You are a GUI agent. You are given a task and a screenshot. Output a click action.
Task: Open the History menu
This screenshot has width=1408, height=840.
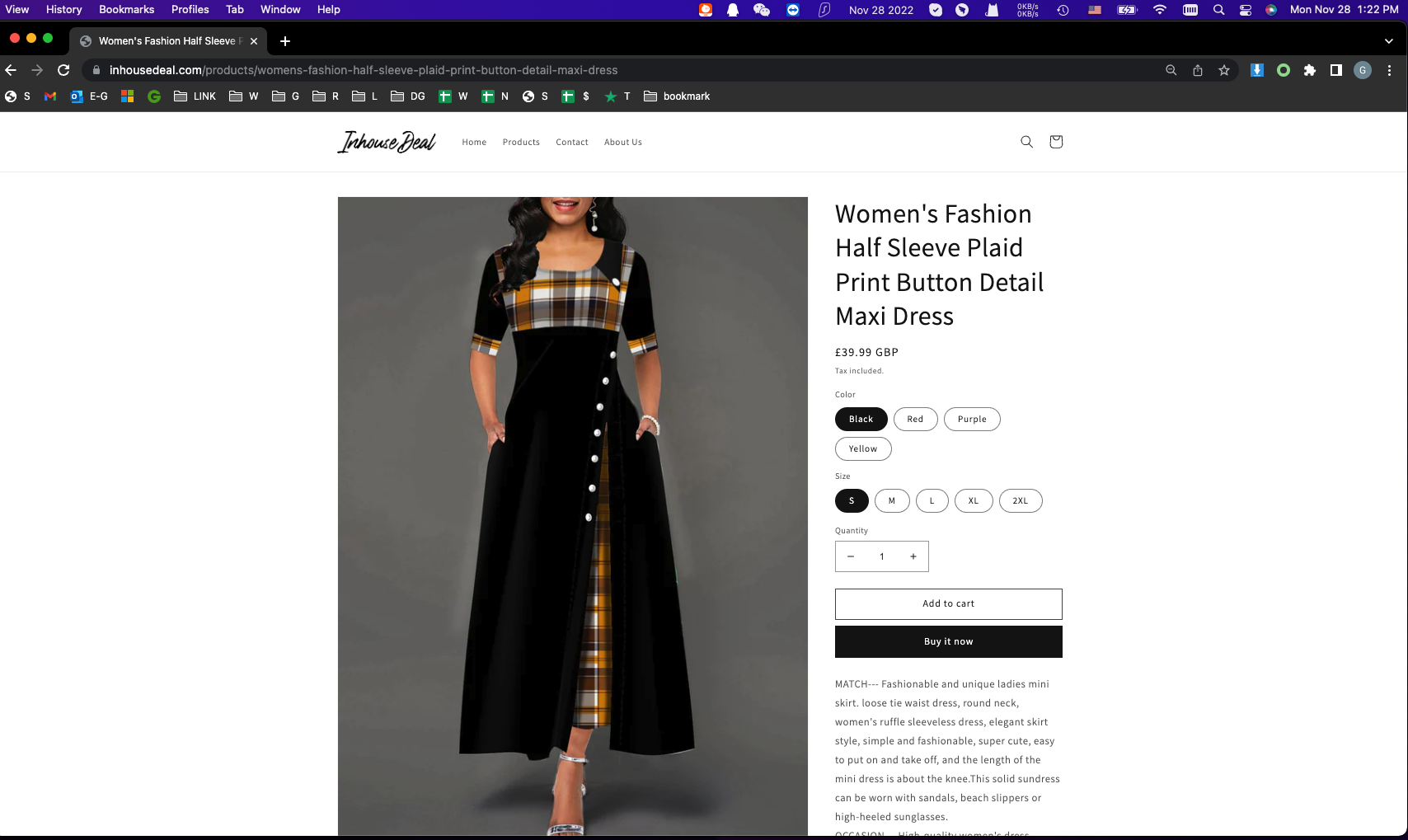tap(63, 10)
